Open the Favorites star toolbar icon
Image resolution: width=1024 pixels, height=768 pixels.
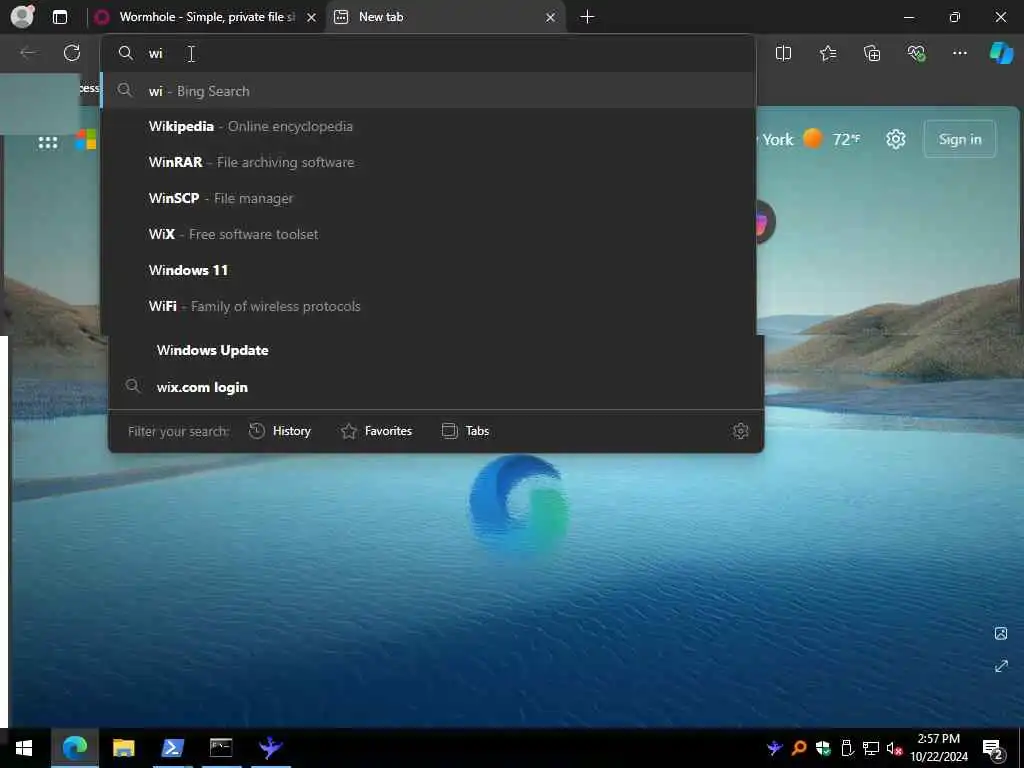pos(827,54)
